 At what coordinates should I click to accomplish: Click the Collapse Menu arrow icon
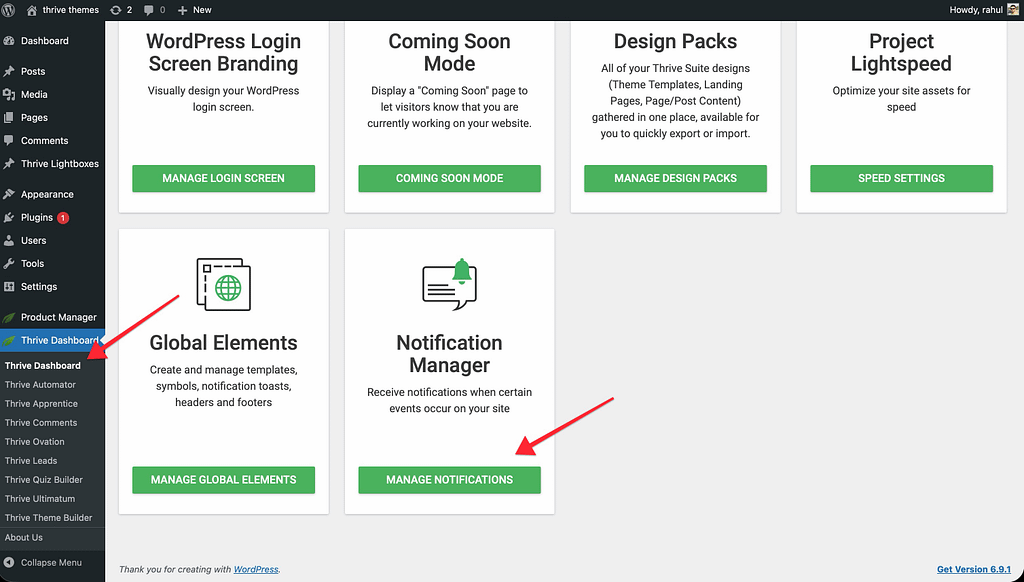click(x=9, y=562)
